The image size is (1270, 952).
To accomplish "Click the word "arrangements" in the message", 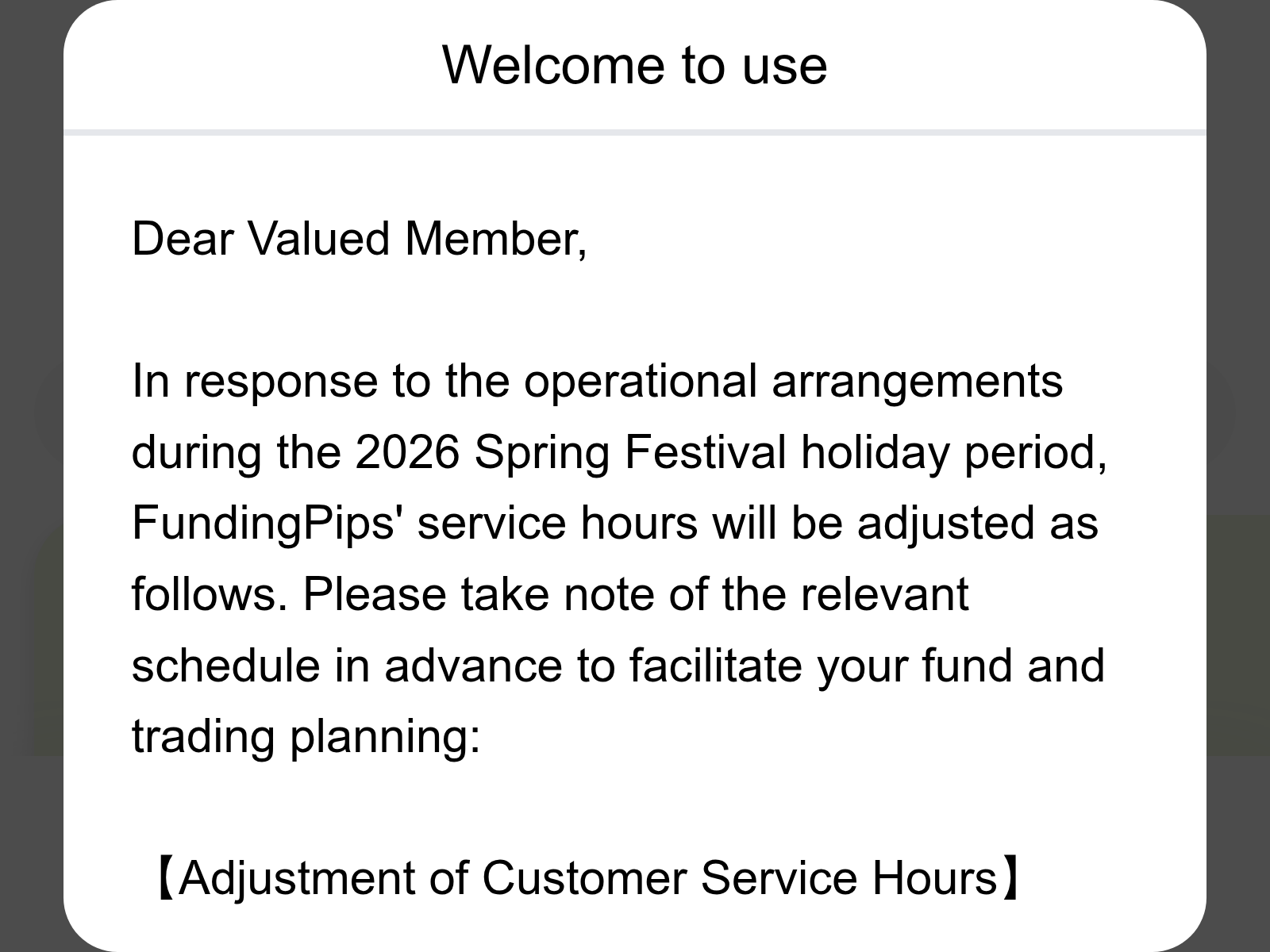I will [x=917, y=381].
